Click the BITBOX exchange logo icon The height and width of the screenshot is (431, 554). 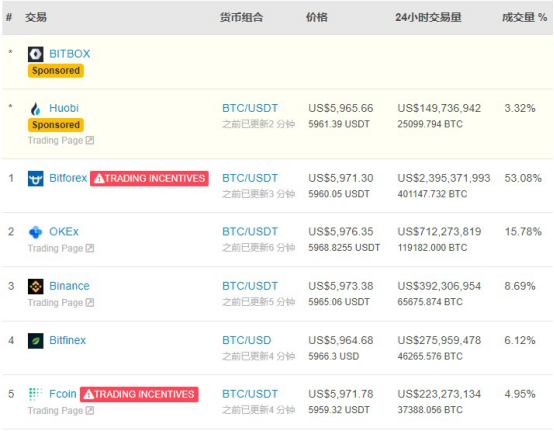[x=36, y=54]
